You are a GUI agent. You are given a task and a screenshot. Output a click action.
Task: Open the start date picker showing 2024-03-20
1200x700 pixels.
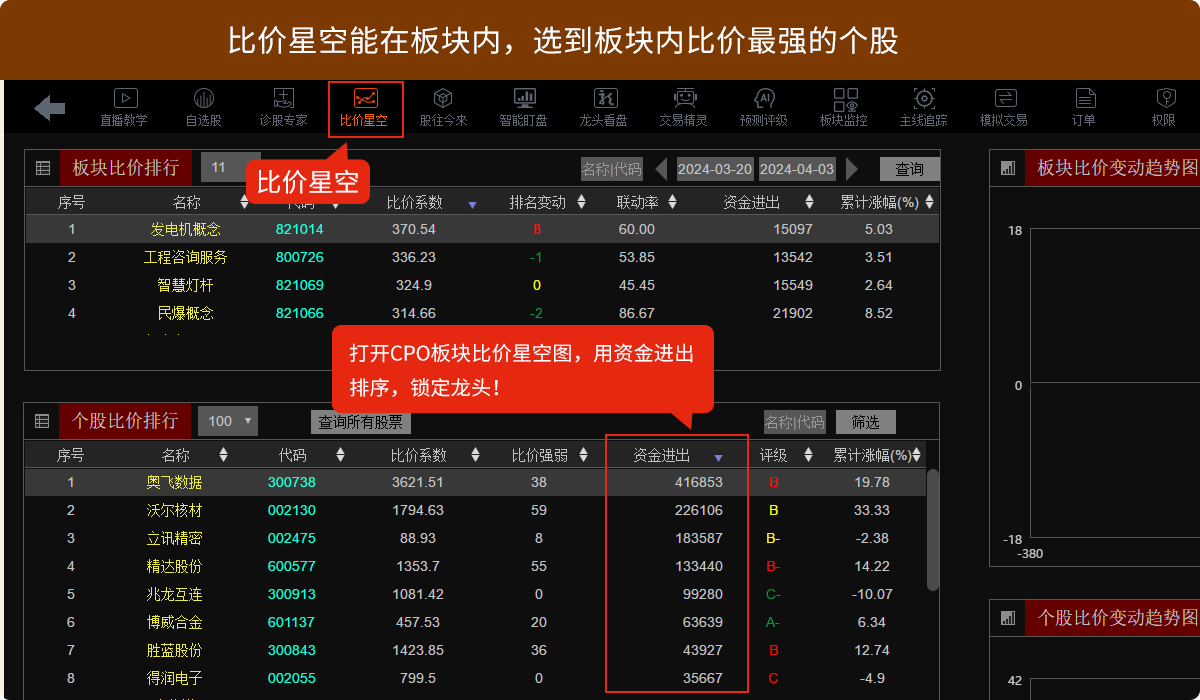pyautogui.click(x=714, y=169)
